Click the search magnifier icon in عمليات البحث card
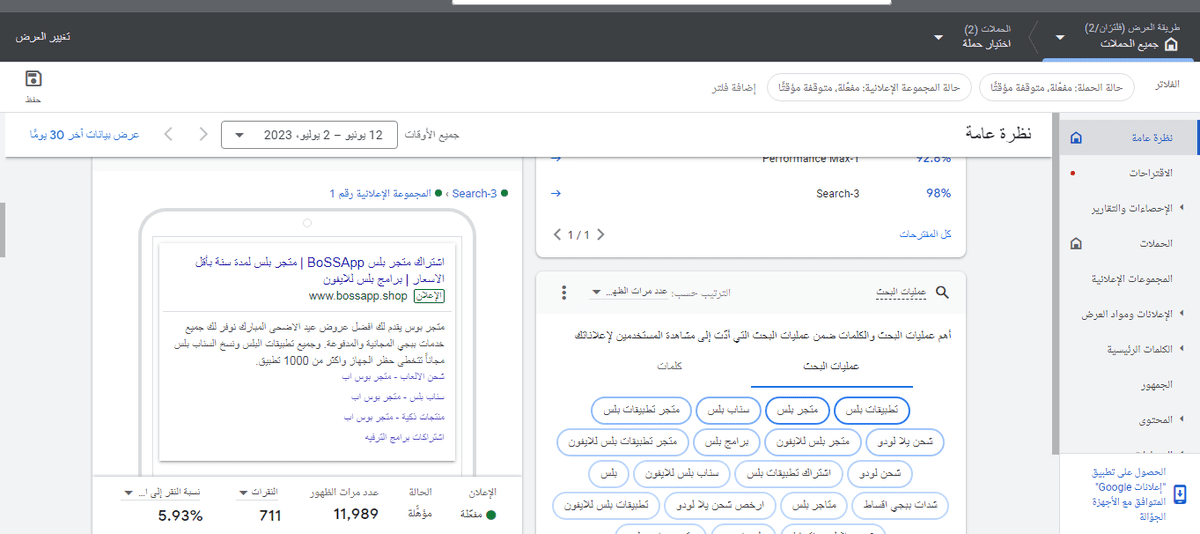1200x534 pixels. tap(941, 292)
